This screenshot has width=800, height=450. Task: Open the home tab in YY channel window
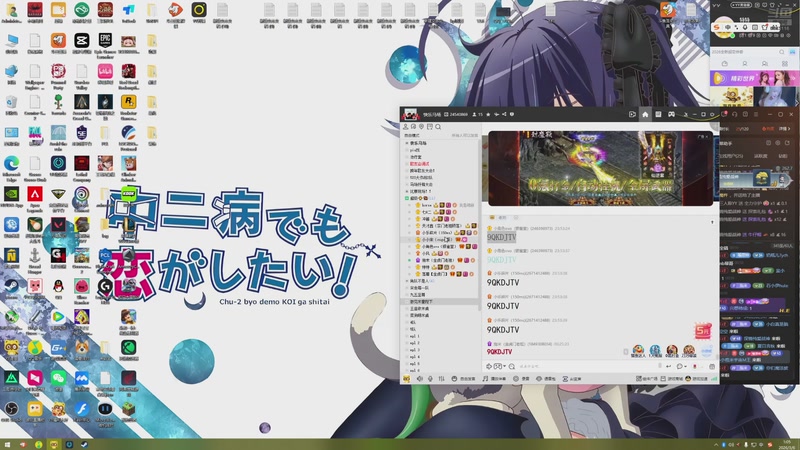click(645, 114)
